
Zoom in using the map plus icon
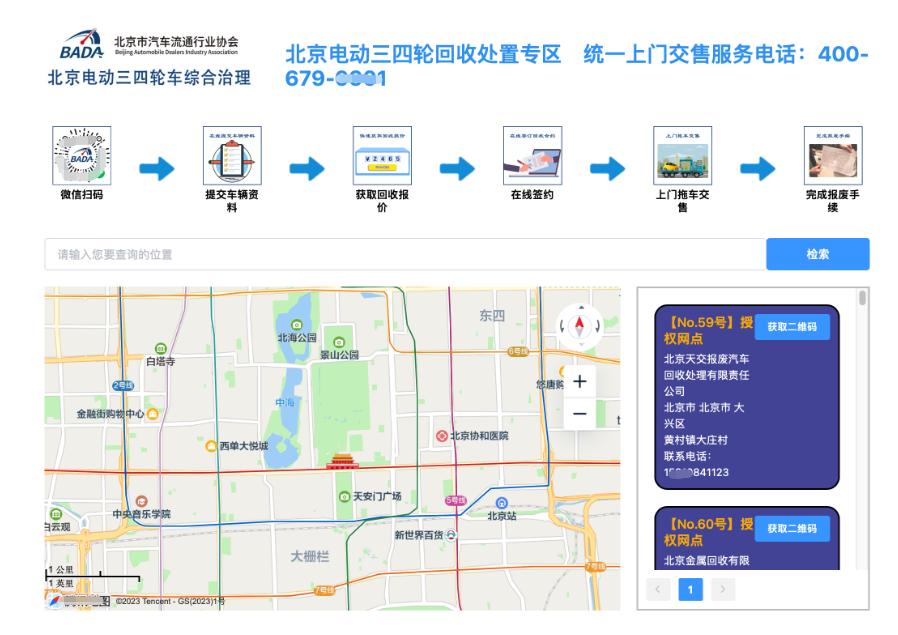point(581,381)
